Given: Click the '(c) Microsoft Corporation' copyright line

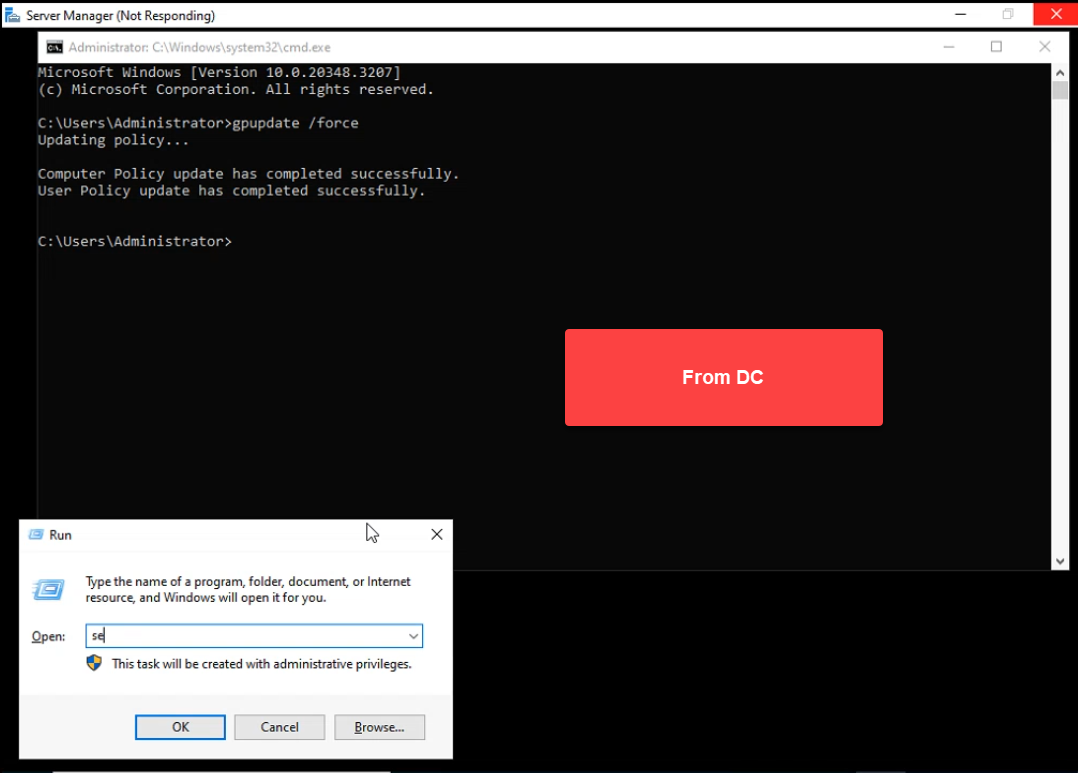Looking at the screenshot, I should [x=236, y=89].
